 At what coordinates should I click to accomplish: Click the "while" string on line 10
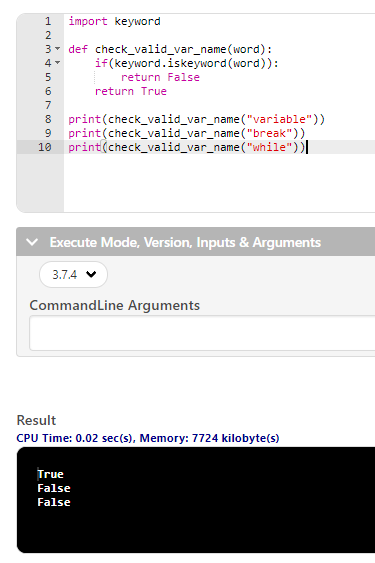click(269, 147)
